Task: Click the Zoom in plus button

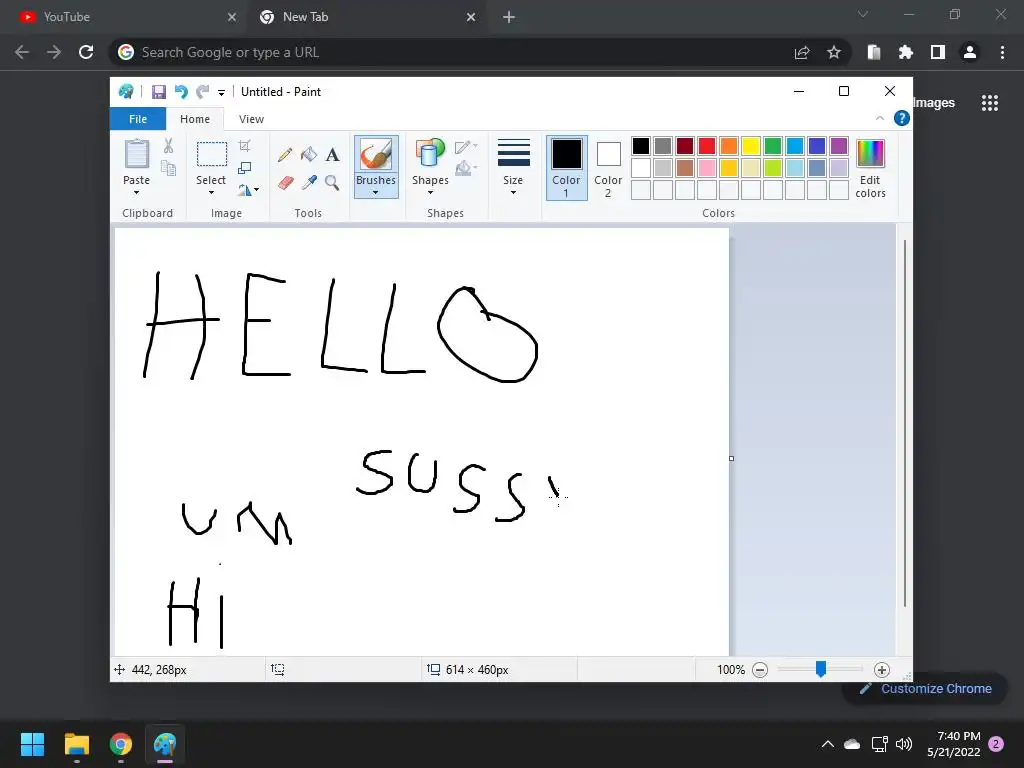Action: tap(882, 670)
